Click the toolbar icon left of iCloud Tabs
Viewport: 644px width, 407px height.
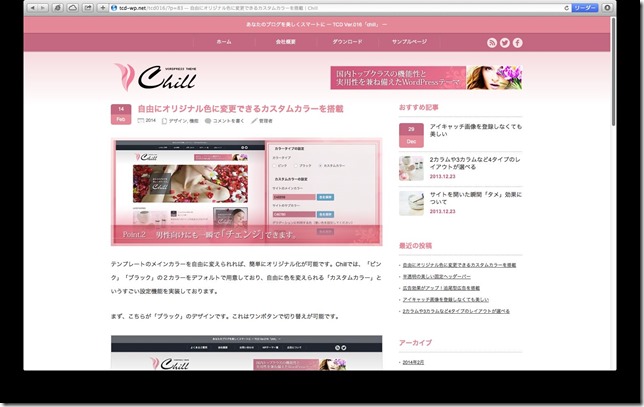coord(58,8)
